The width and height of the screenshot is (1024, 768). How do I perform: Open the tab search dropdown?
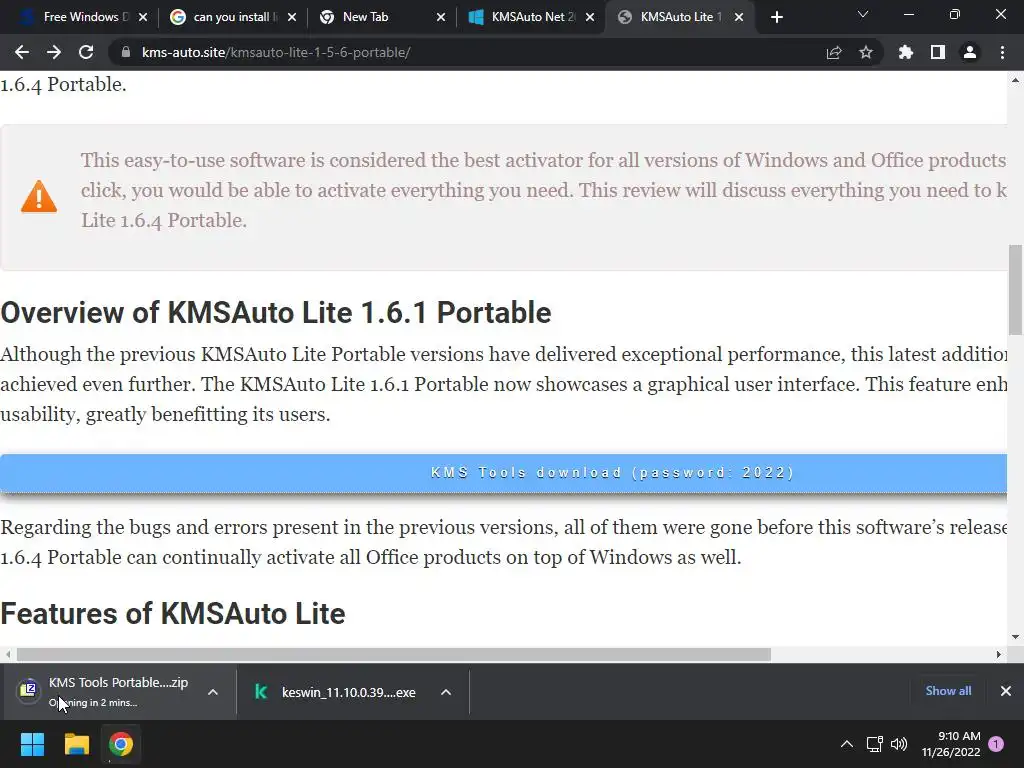point(863,14)
